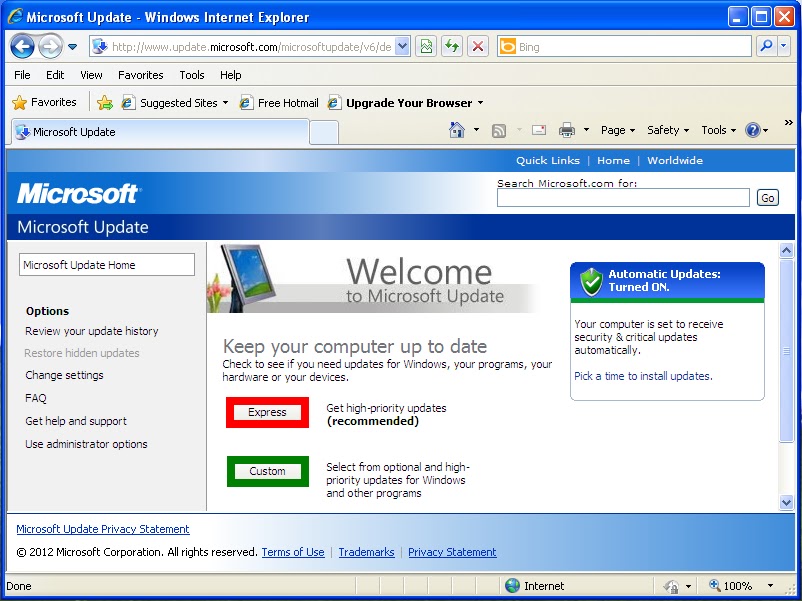Open the Favorites menu
Viewport: 802px width, 601px height.
click(141, 75)
